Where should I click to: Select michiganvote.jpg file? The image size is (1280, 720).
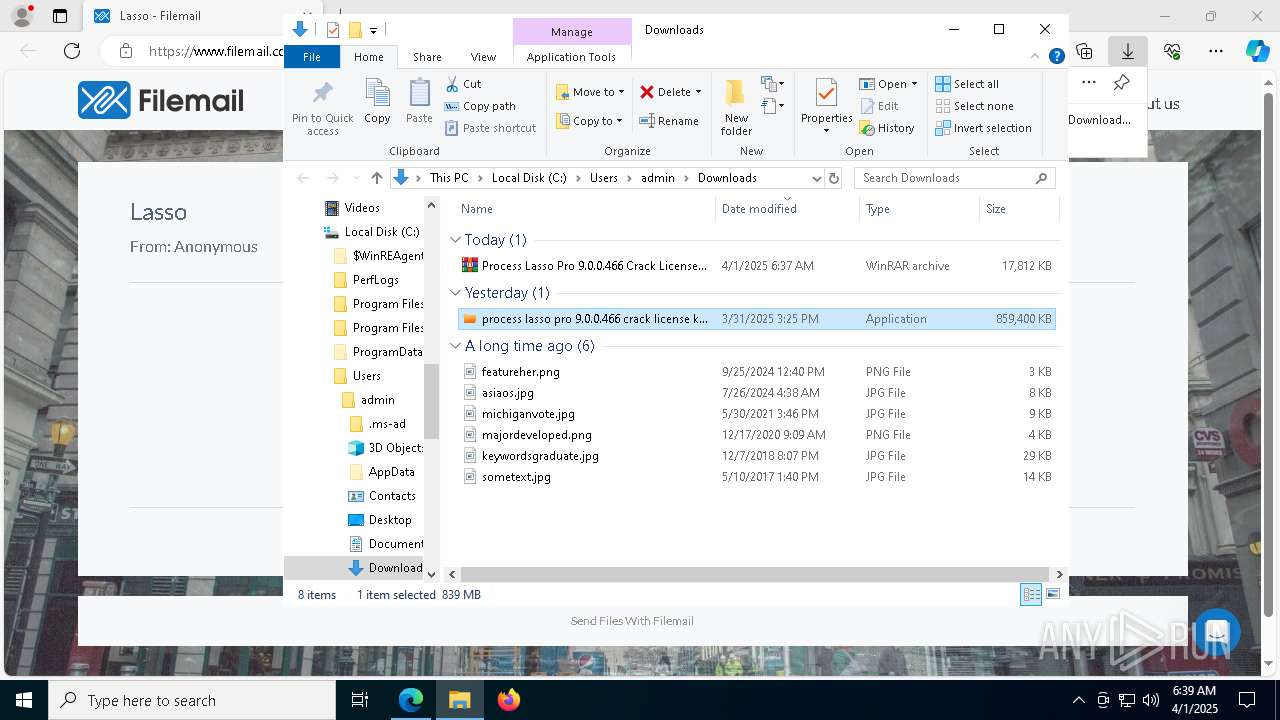tap(757, 414)
